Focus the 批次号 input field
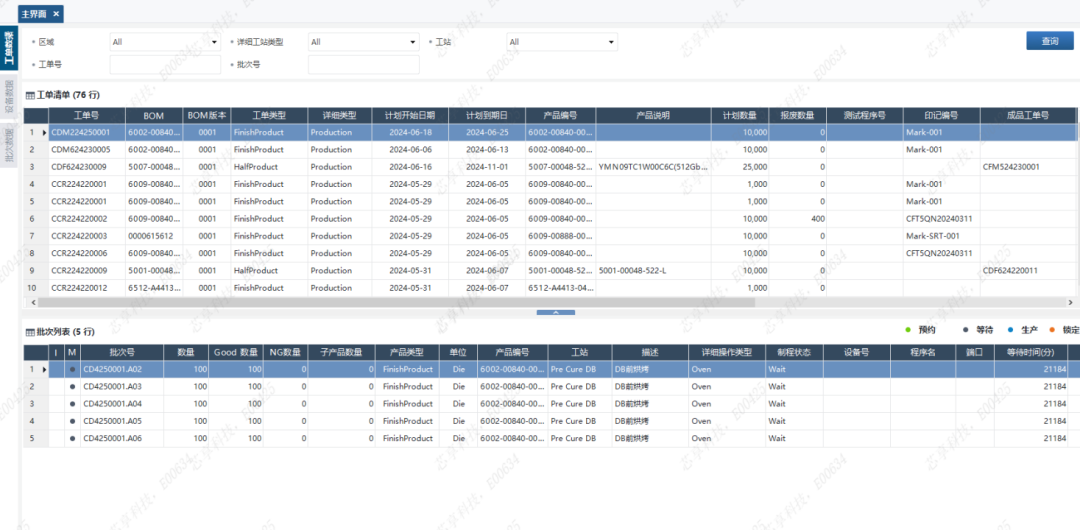The height and width of the screenshot is (530, 1080). [x=364, y=65]
